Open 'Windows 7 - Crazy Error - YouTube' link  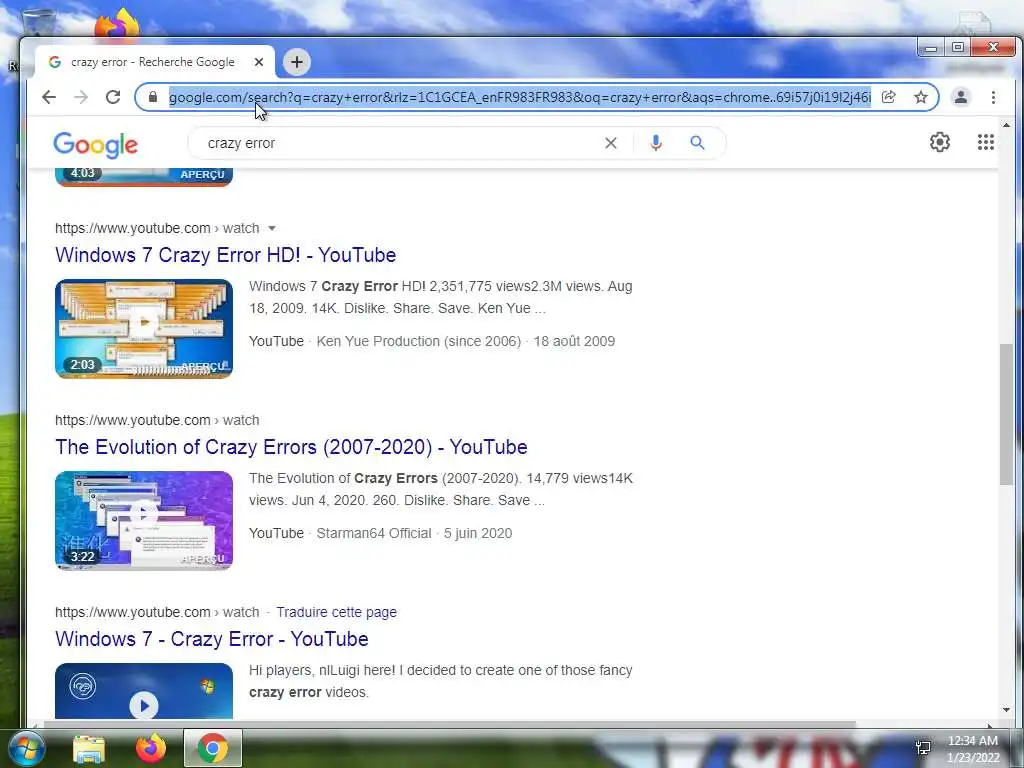tap(212, 639)
